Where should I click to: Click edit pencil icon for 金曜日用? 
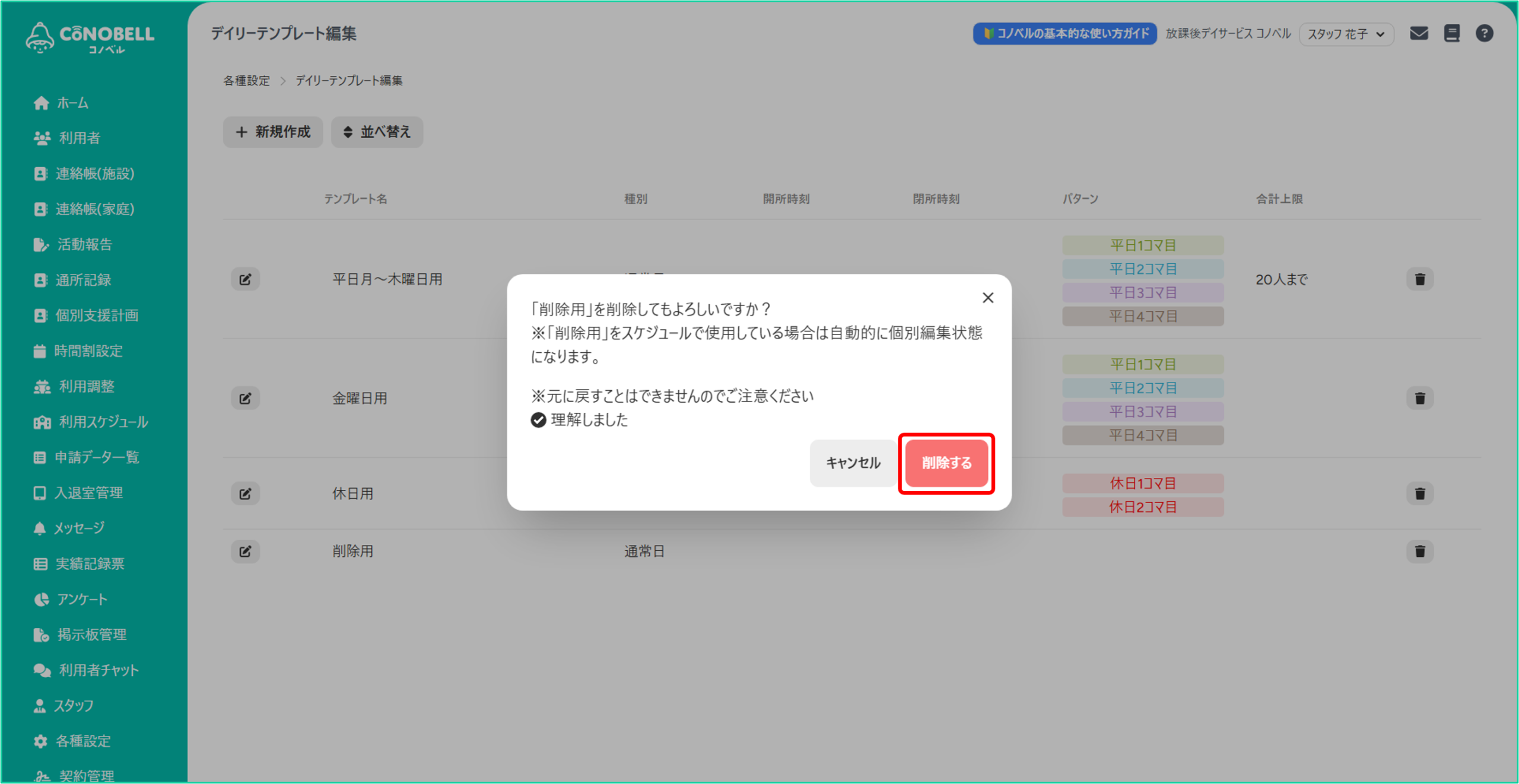[245, 399]
